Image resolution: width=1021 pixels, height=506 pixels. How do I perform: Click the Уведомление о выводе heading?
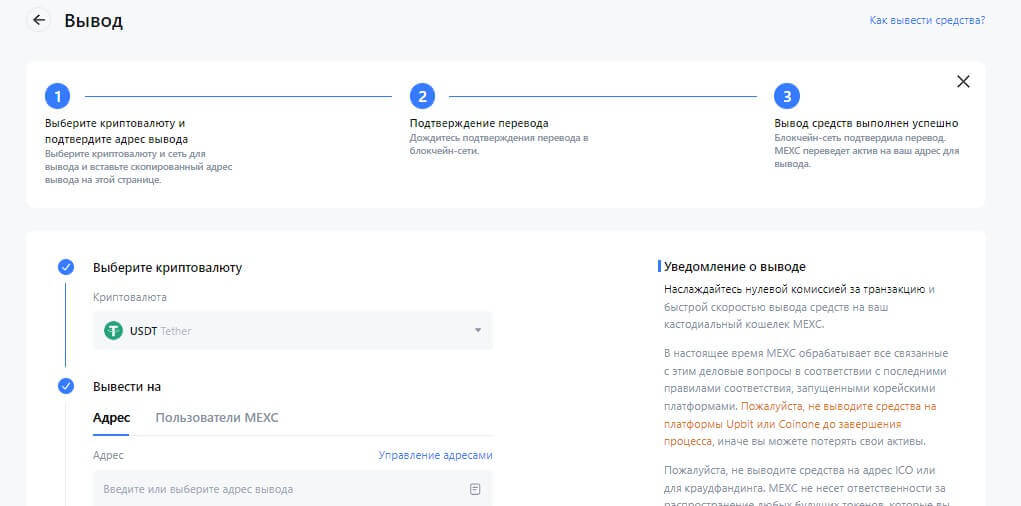click(734, 267)
